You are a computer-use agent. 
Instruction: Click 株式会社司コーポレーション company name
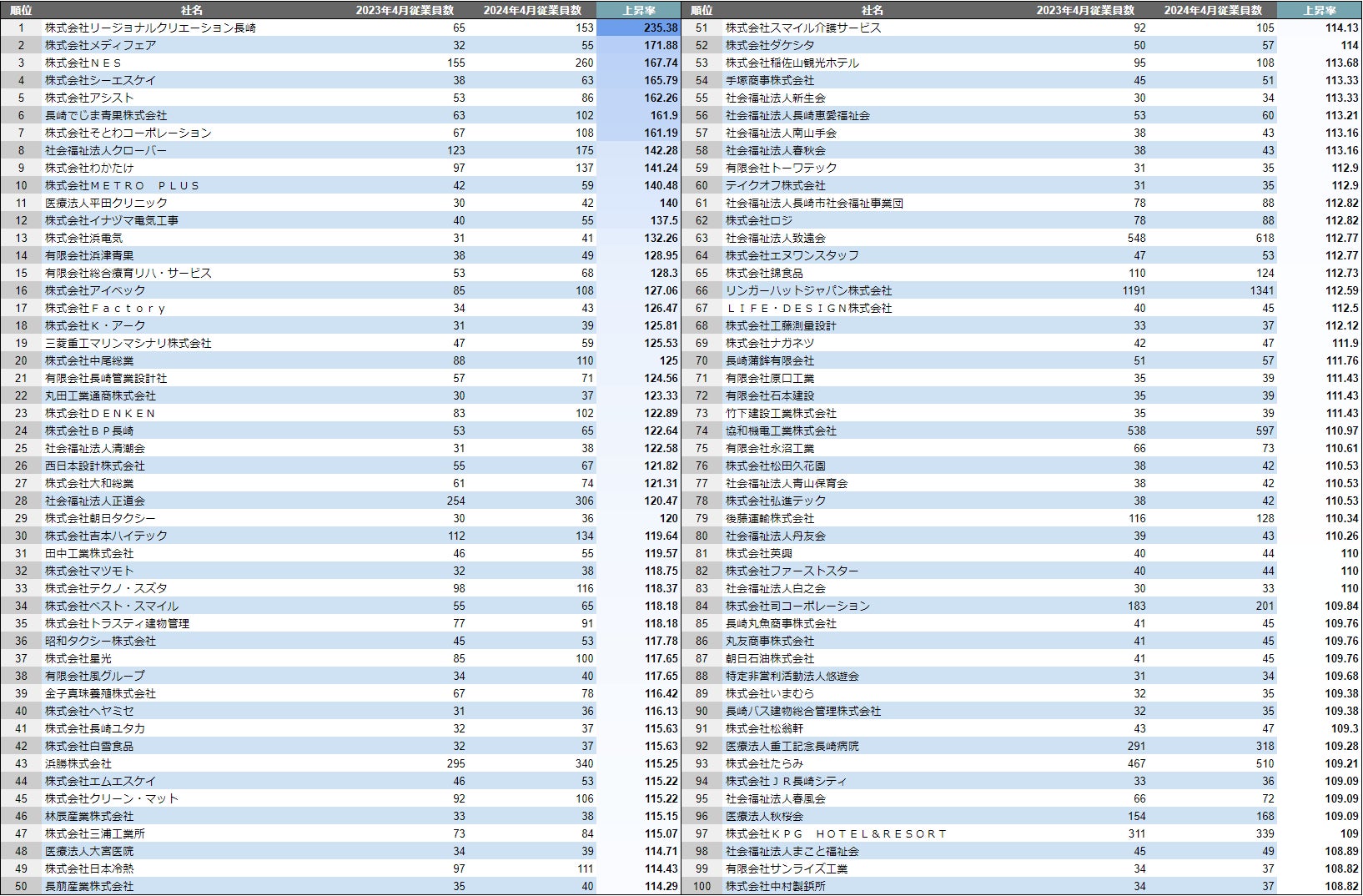click(798, 606)
